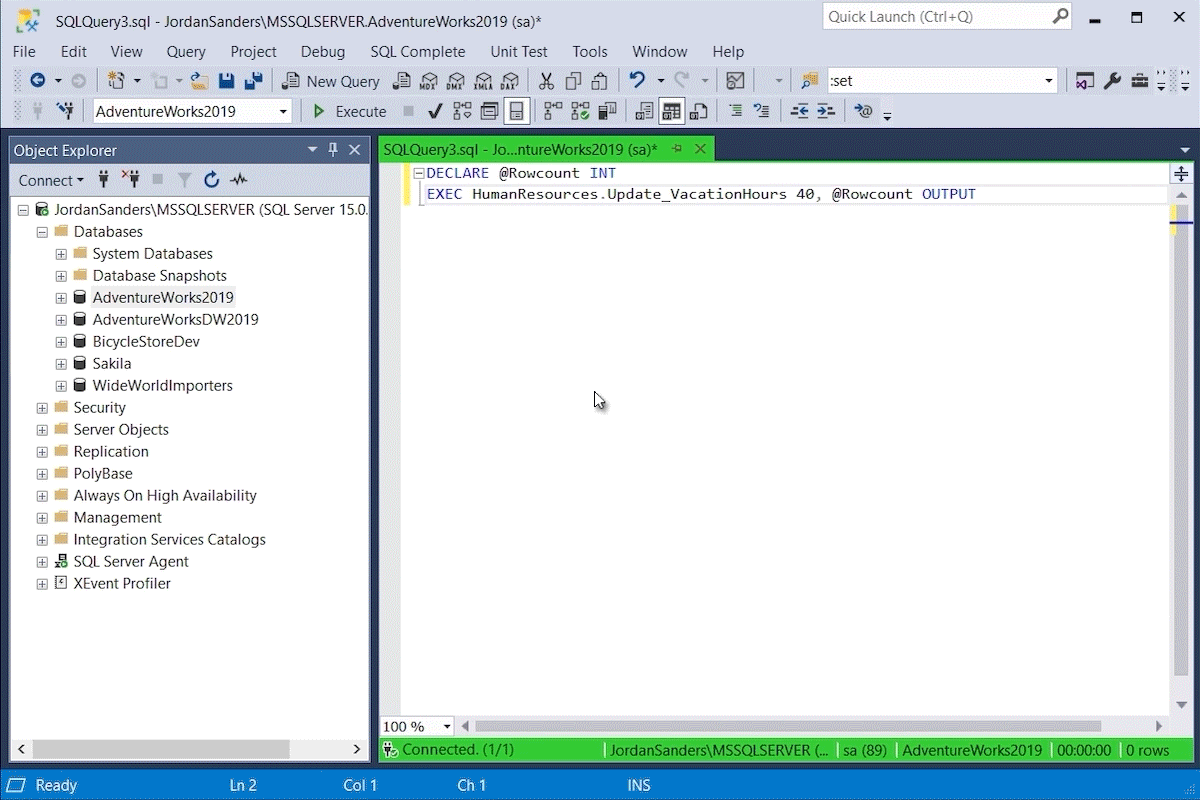Refresh the Object Explorer
Screen dimensions: 1200x800
click(211, 180)
